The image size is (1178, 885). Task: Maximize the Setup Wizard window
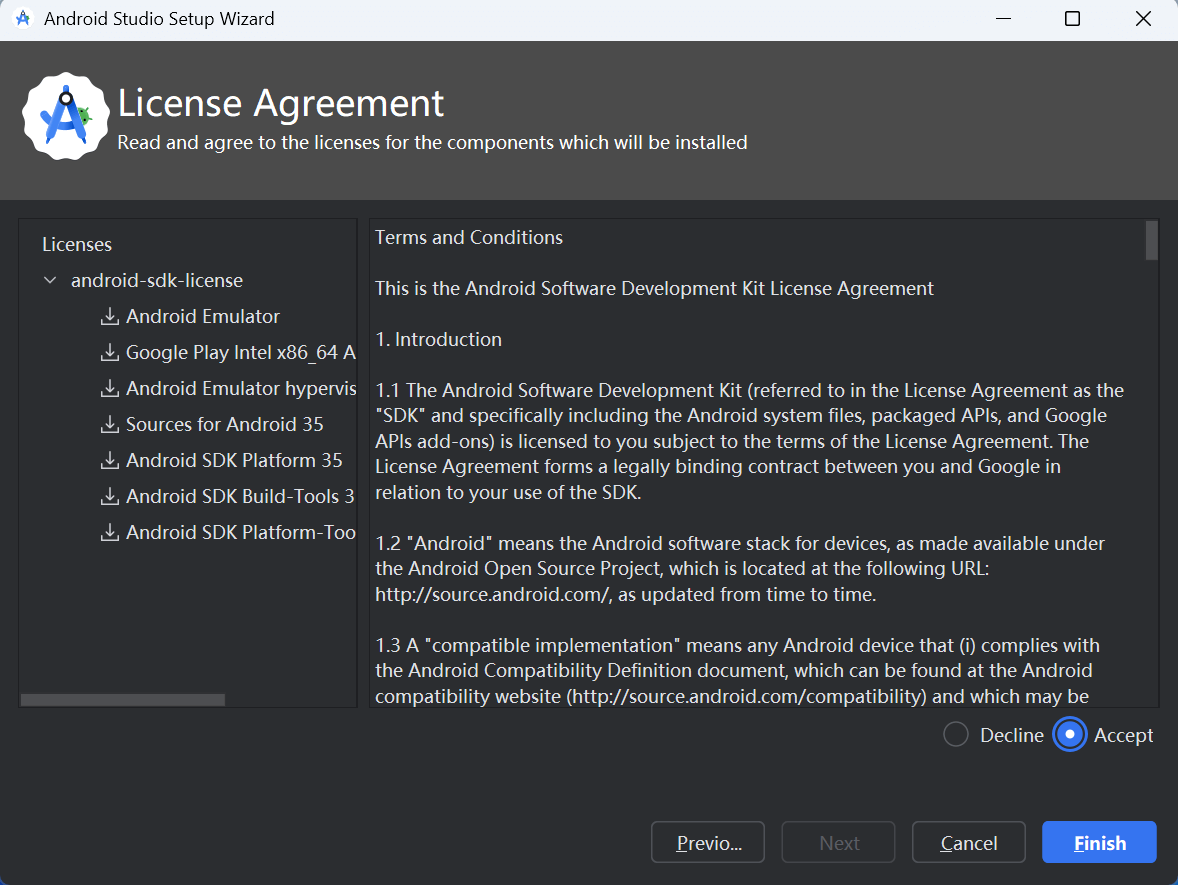tap(1073, 19)
